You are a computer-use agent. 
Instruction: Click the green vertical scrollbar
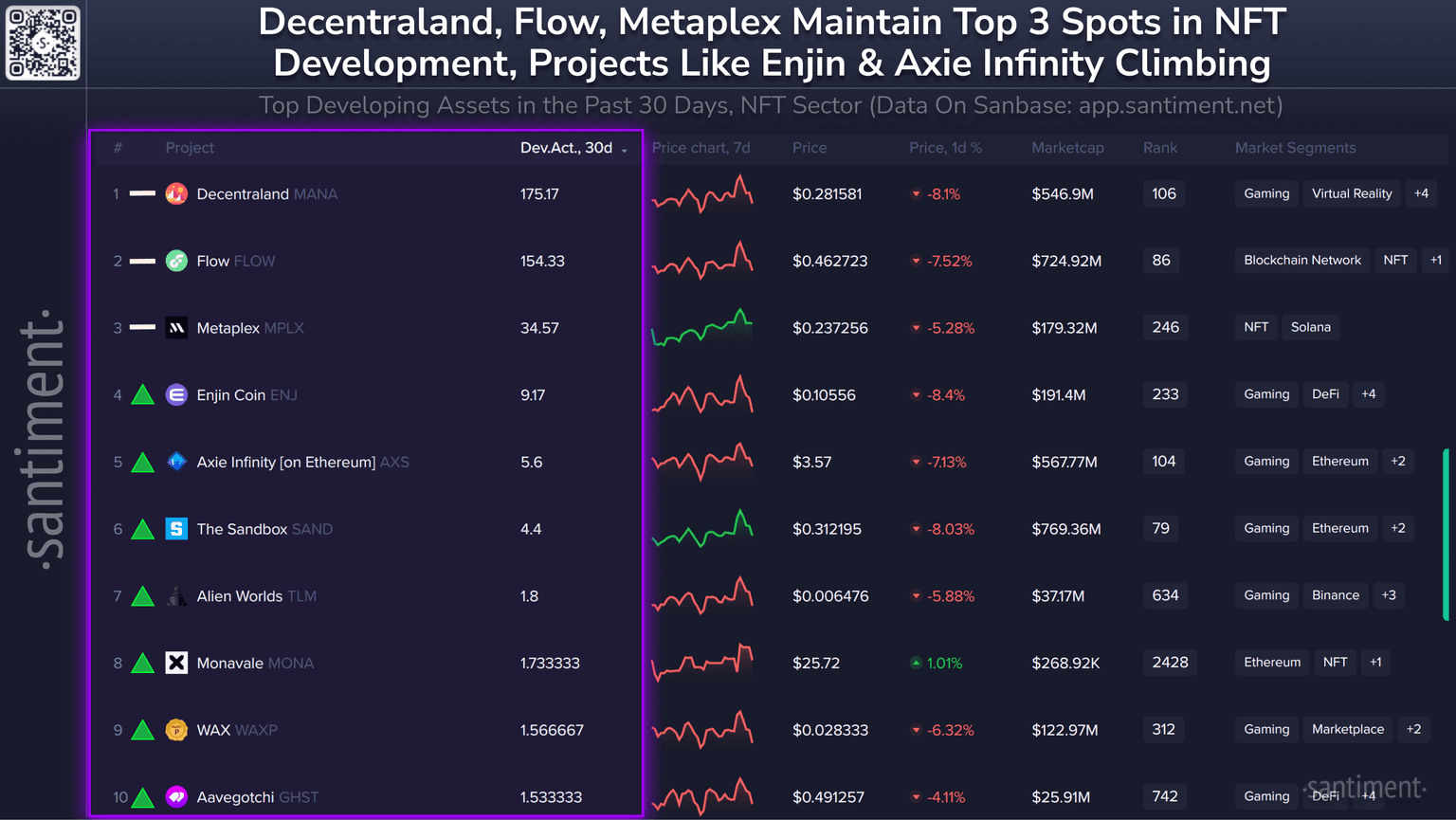[1446, 535]
